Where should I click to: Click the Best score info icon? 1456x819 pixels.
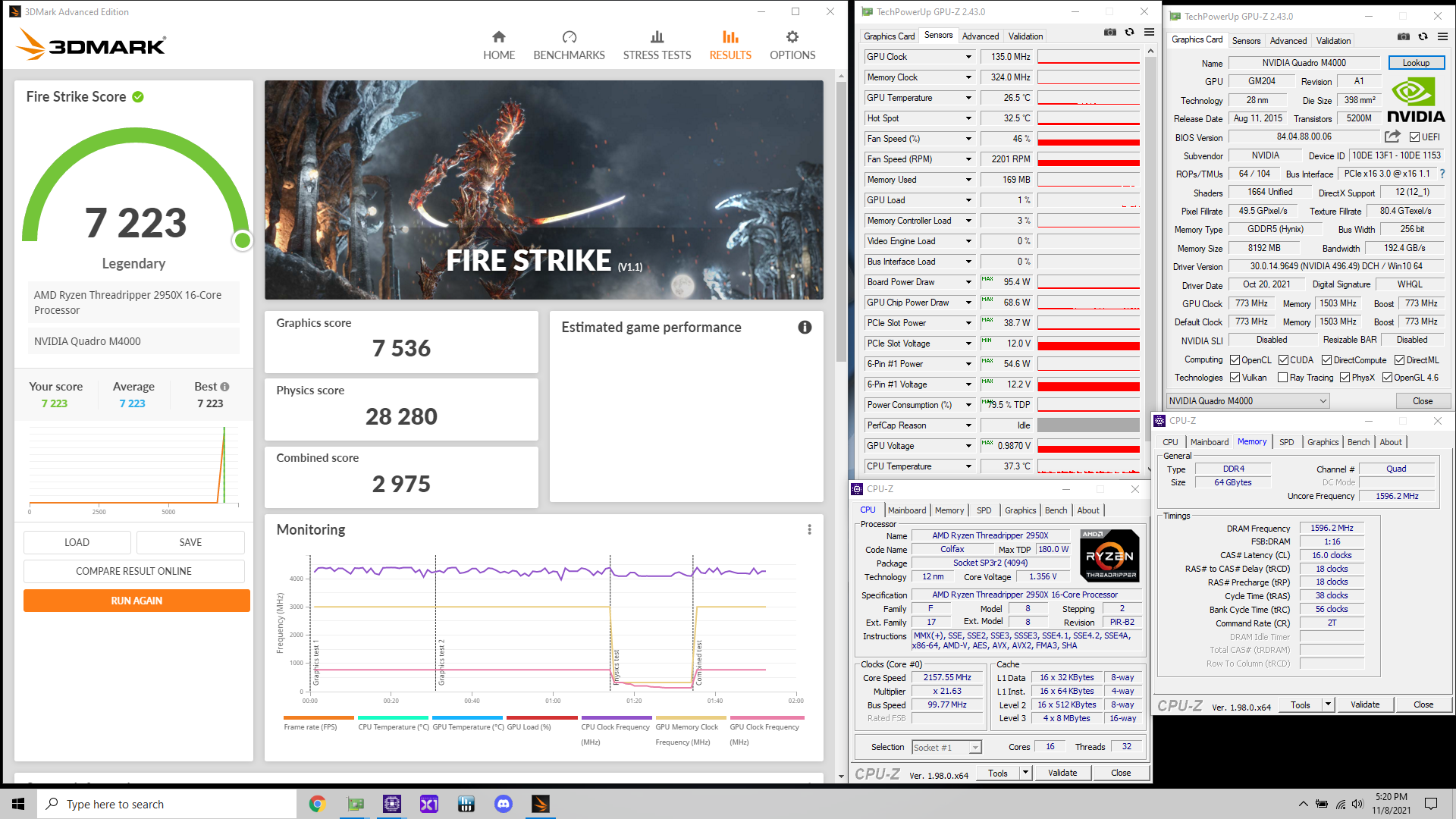[x=224, y=387]
